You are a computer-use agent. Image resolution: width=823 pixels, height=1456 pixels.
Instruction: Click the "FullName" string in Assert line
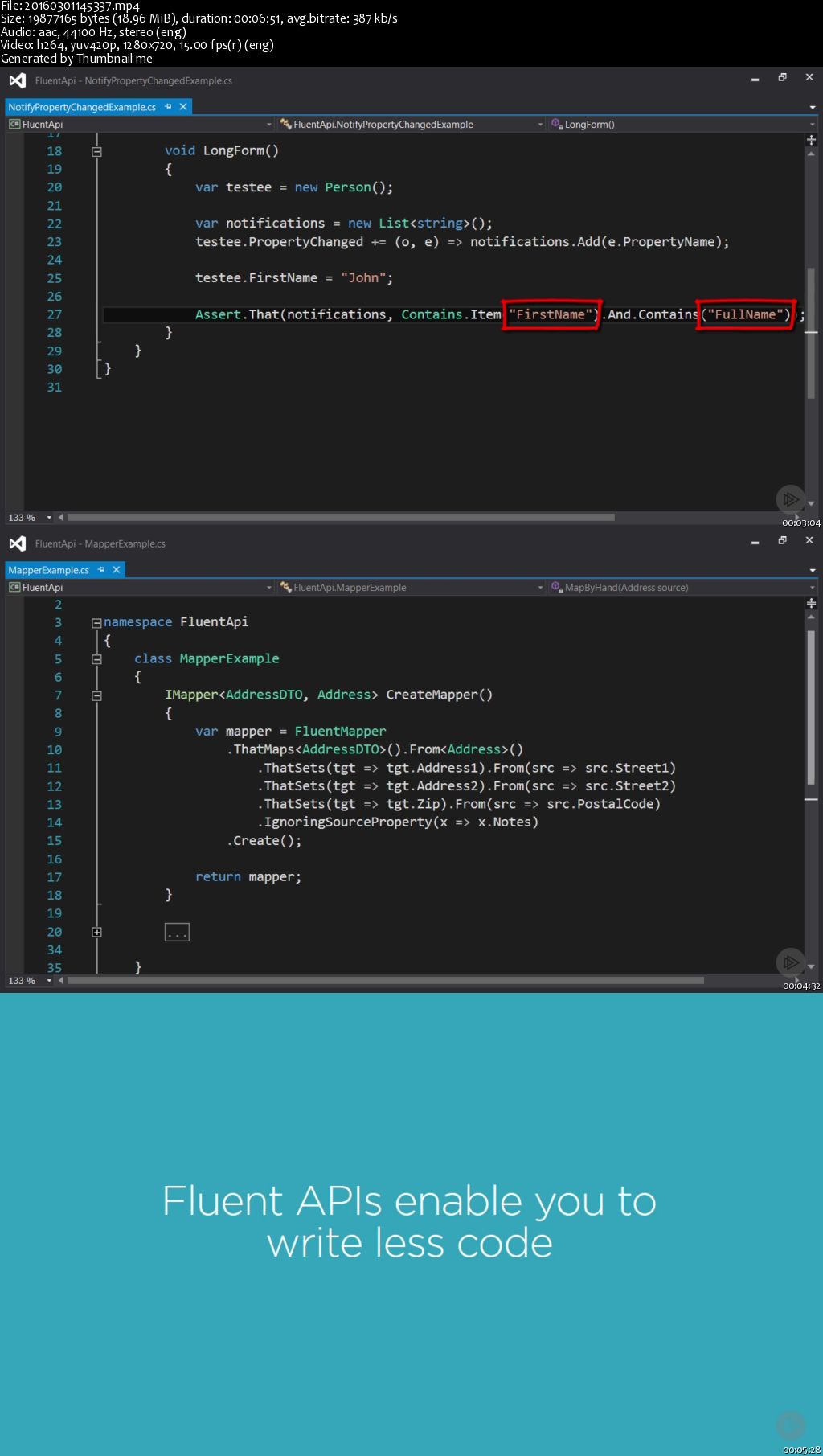(x=746, y=314)
